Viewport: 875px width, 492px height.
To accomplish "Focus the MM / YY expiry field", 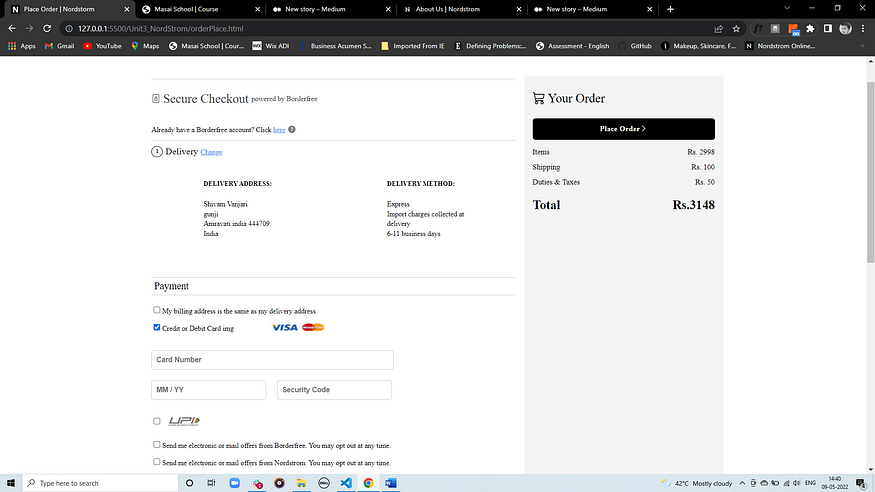I will click(x=209, y=390).
